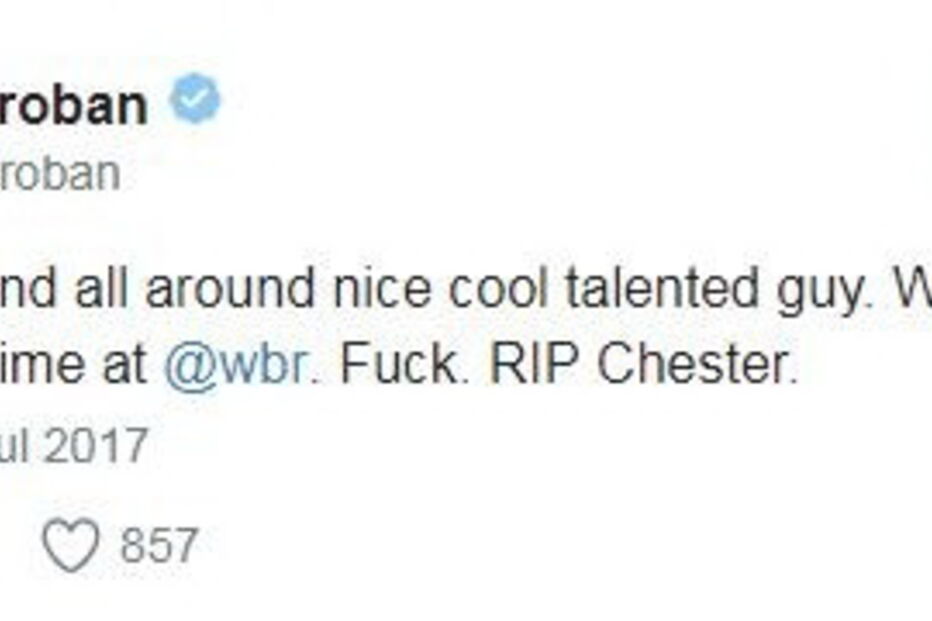This screenshot has height=621, width=932.
Task: Open the @wbr mention link
Action: click(x=235, y=364)
